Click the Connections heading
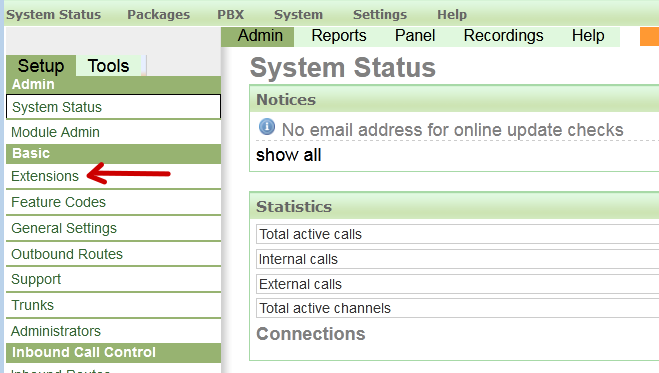The width and height of the screenshot is (659, 373). click(x=311, y=334)
